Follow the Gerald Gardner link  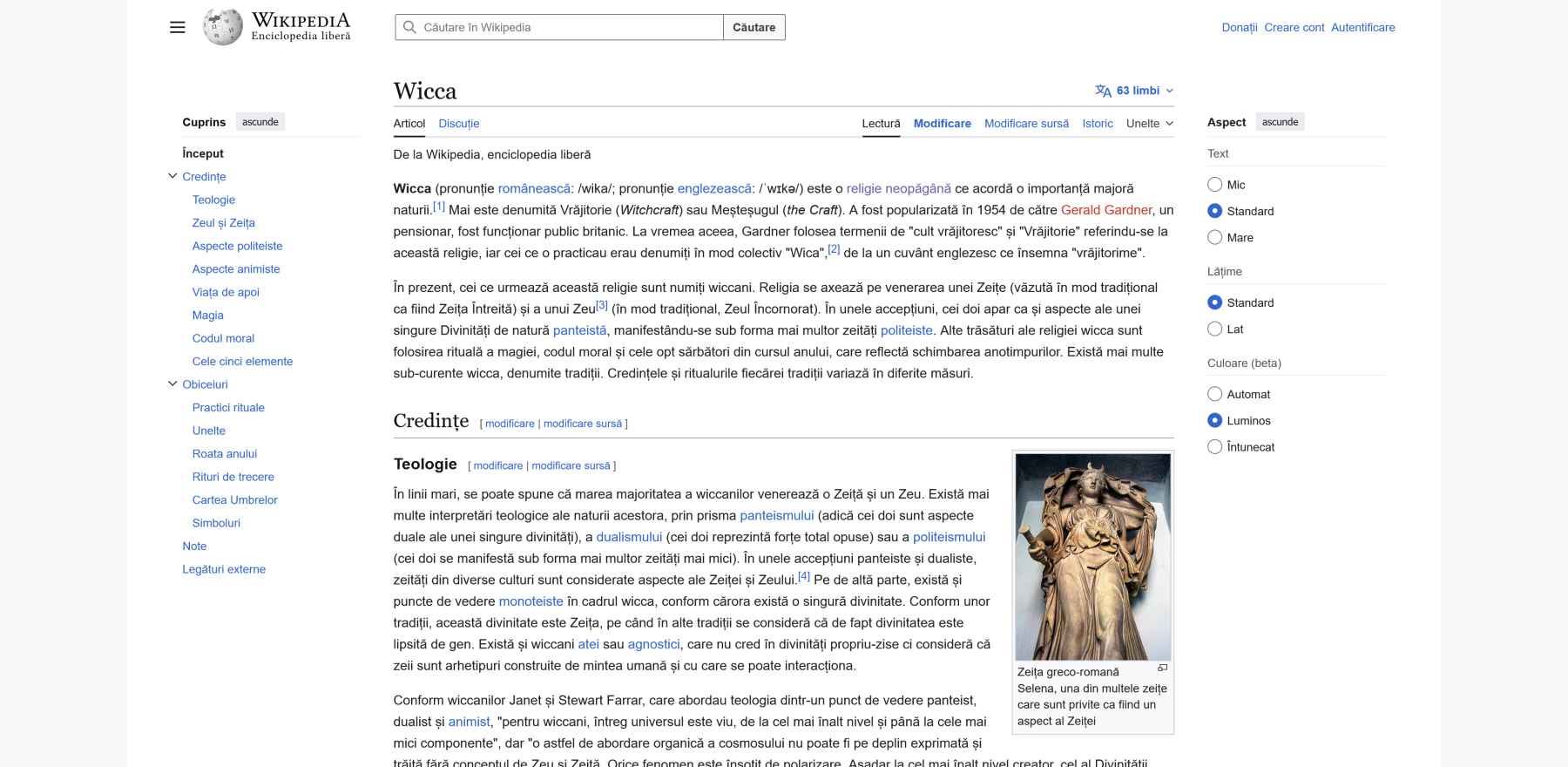(1105, 210)
